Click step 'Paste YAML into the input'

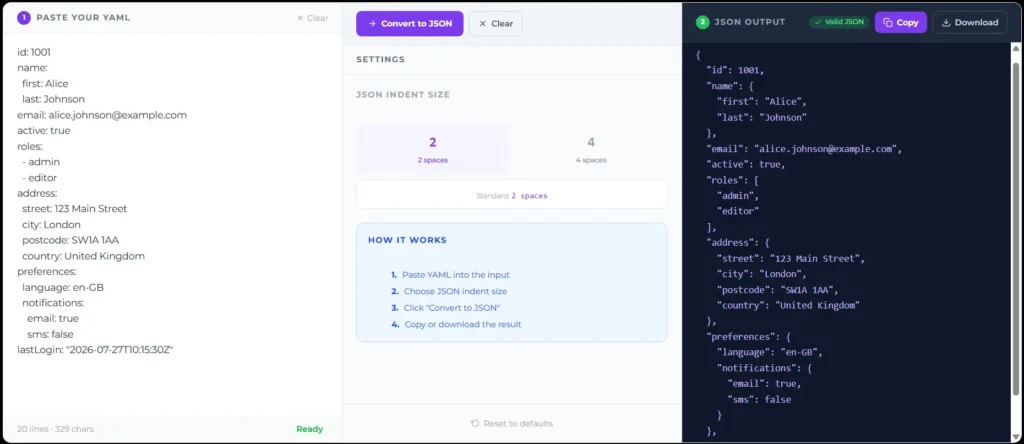[456, 275]
